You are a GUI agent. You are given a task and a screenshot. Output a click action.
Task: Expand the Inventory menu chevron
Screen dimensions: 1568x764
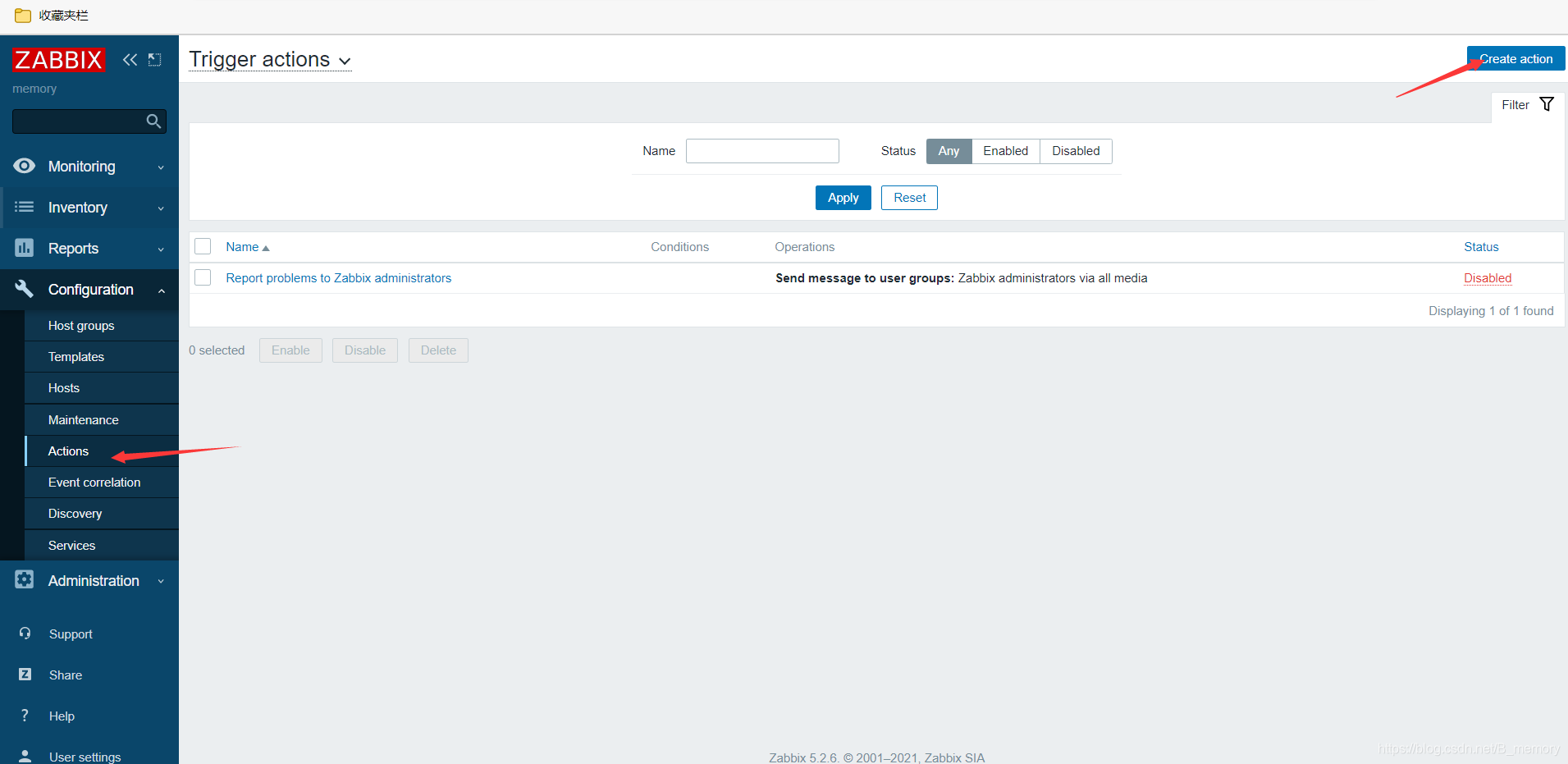click(x=161, y=208)
